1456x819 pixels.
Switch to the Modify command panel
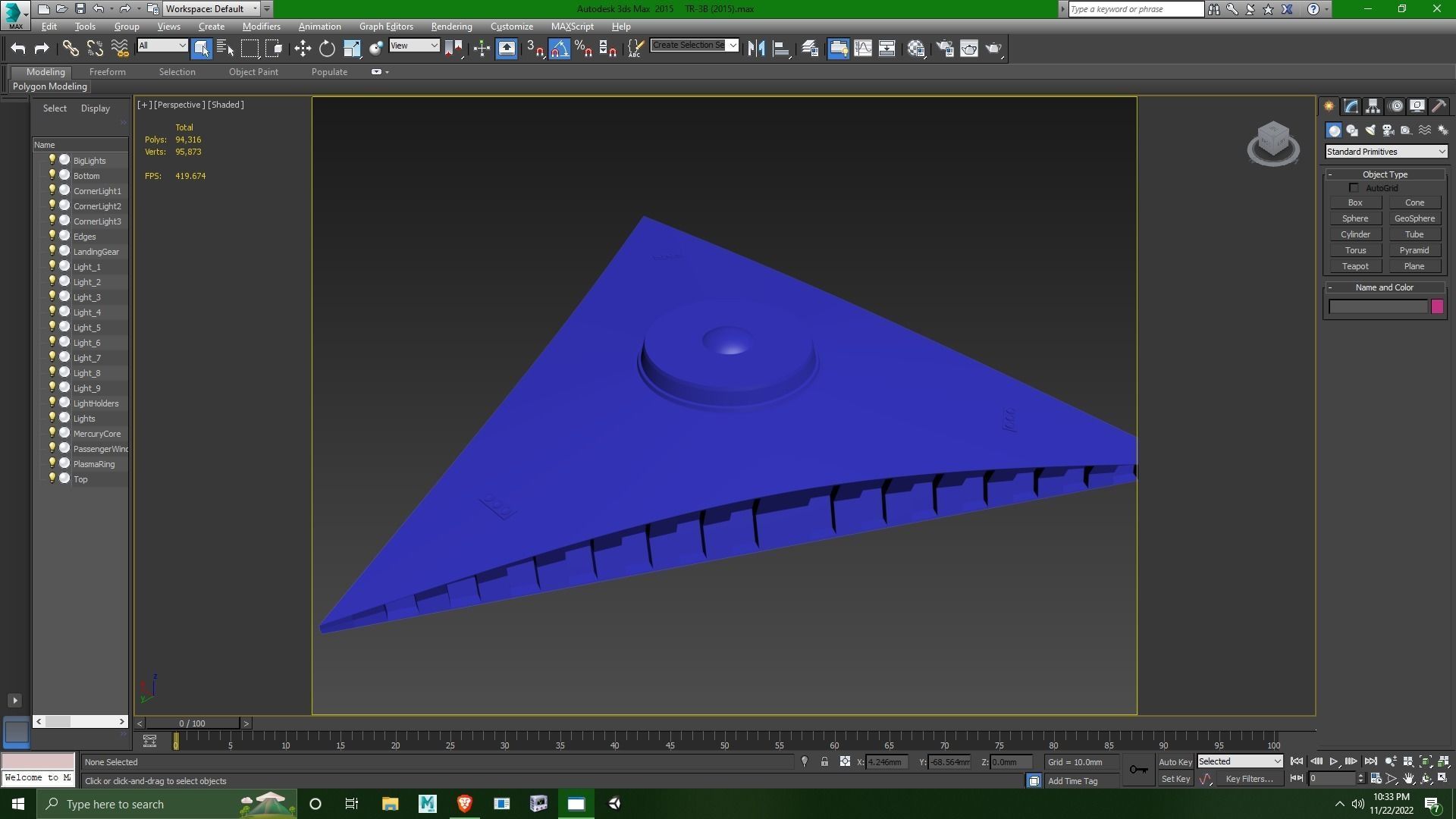tap(1351, 106)
